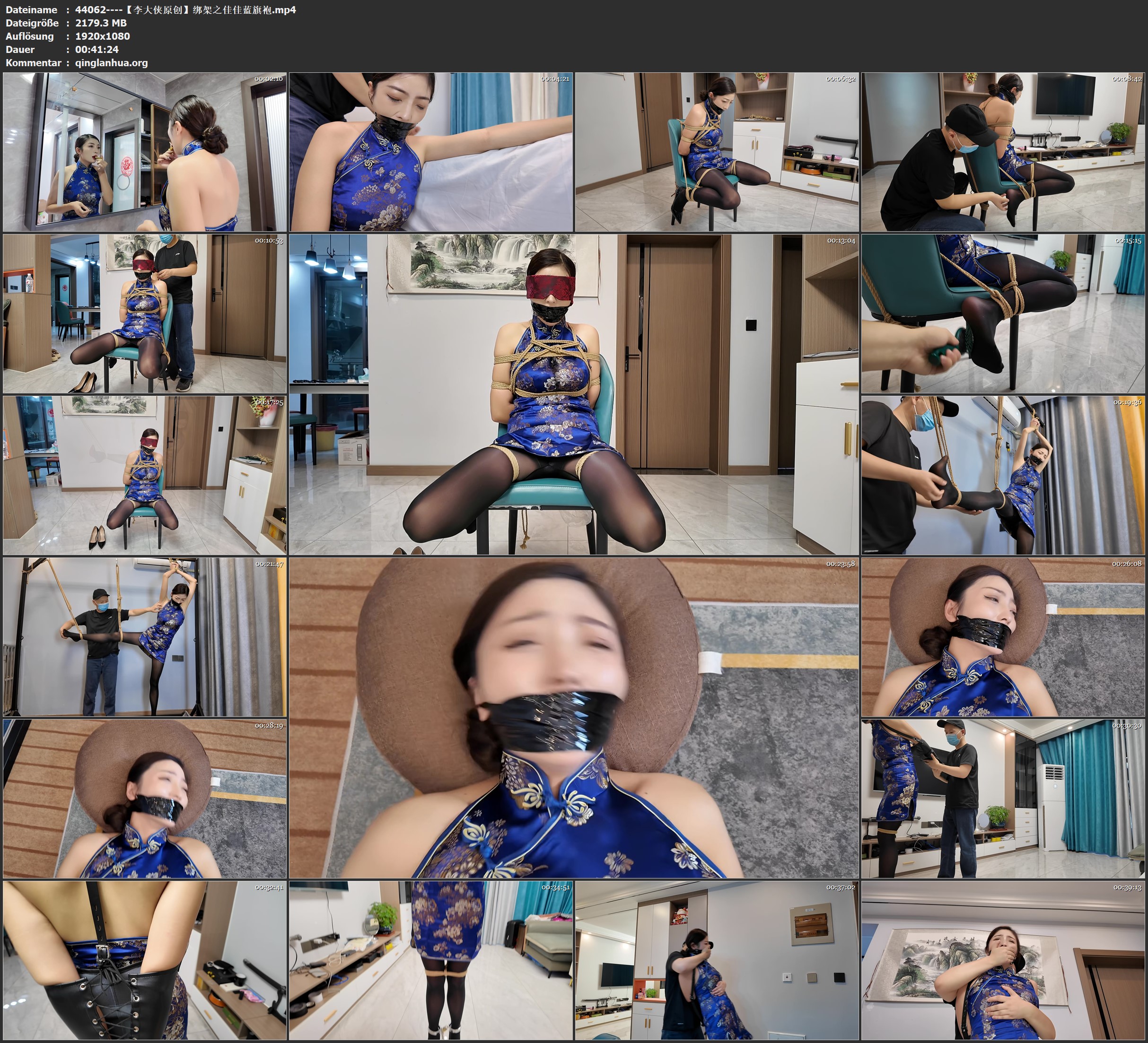
Task: Open the thumbnail timestamped 00:28:19
Action: [145, 799]
